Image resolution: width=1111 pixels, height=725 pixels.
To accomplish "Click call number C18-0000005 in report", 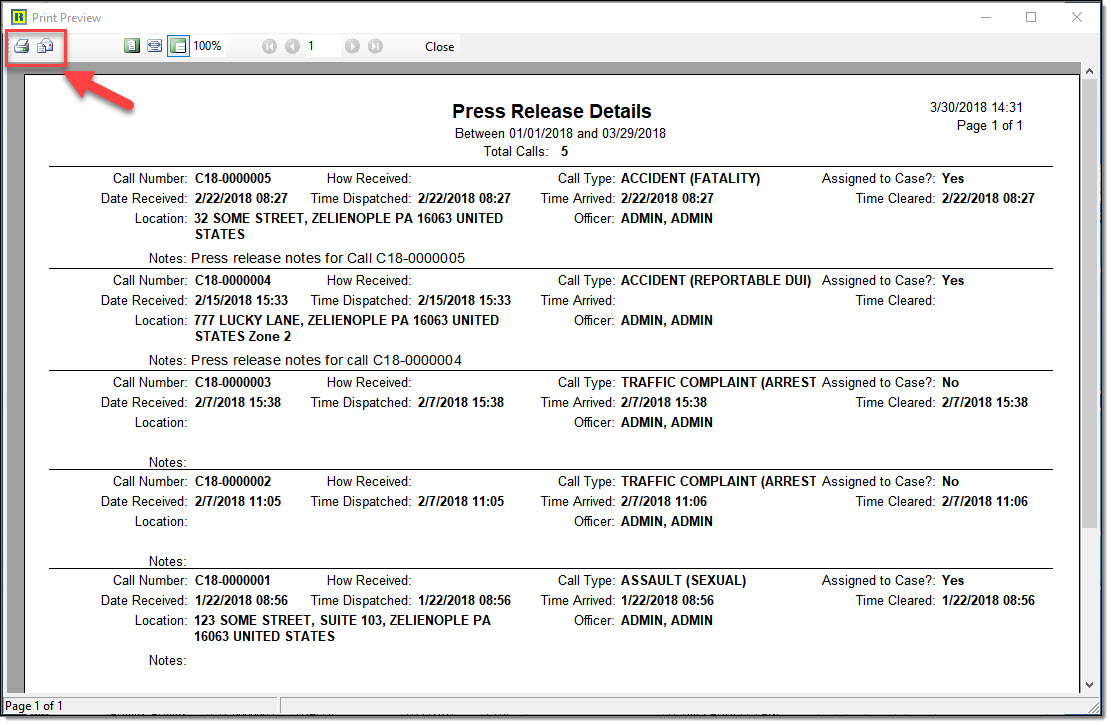I will 232,179.
